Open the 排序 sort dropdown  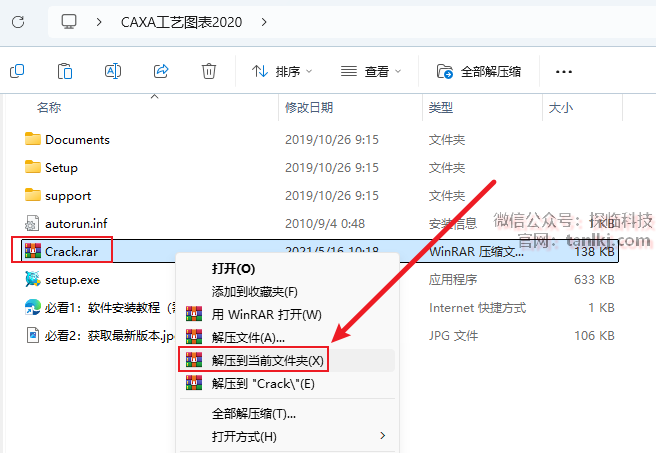pyautogui.click(x=282, y=72)
